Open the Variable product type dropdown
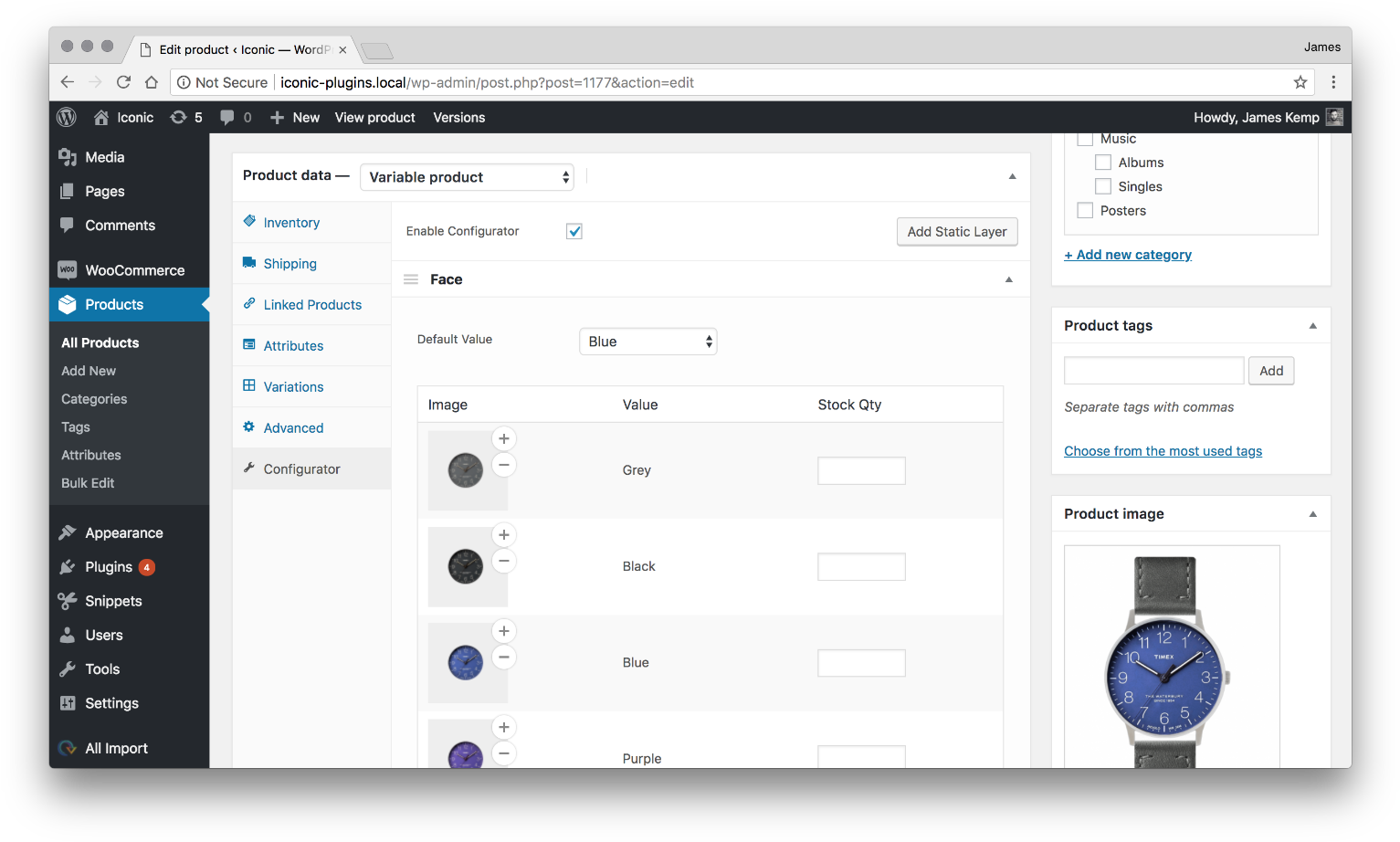 [467, 177]
